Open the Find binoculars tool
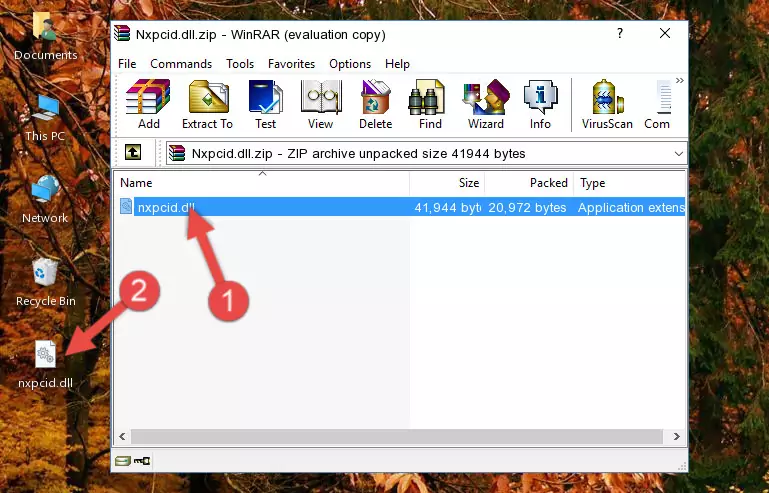Viewport: 769px width, 493px height. (x=430, y=104)
